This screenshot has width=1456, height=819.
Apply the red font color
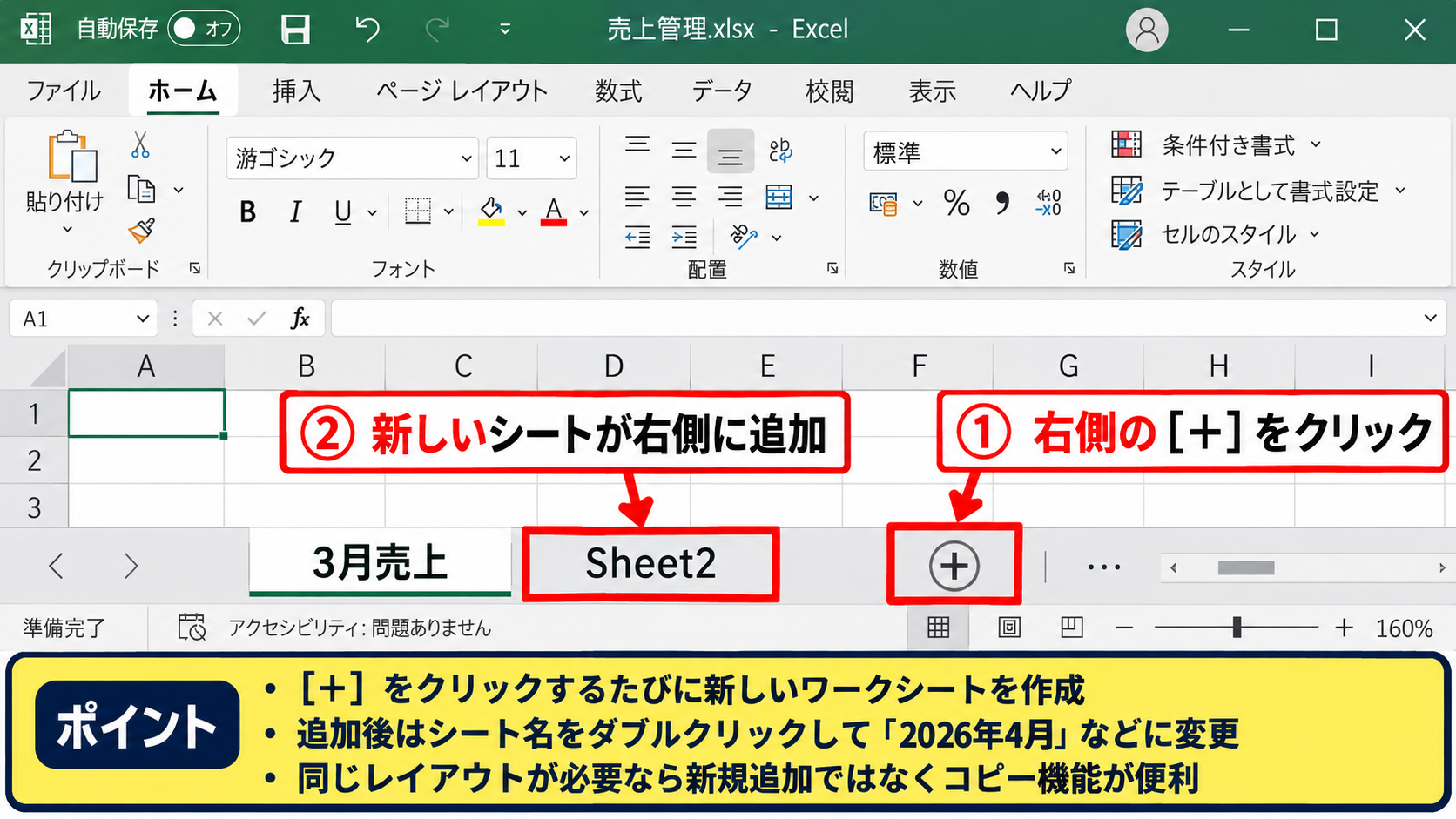(x=554, y=211)
